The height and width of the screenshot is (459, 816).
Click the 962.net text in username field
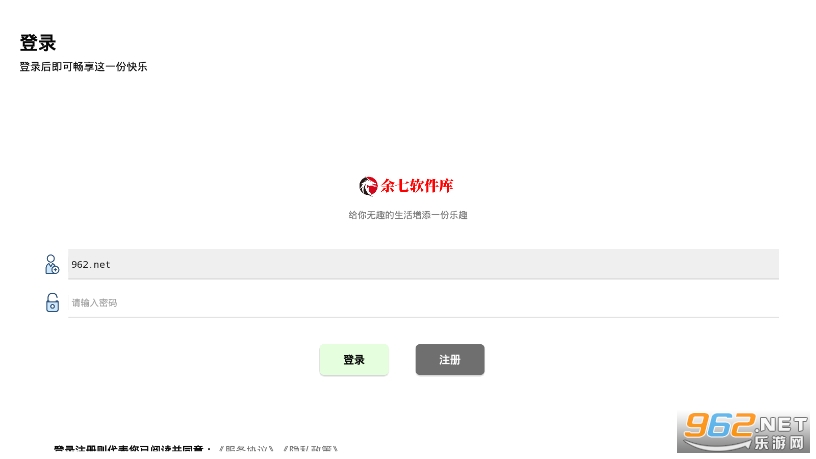tap(91, 264)
